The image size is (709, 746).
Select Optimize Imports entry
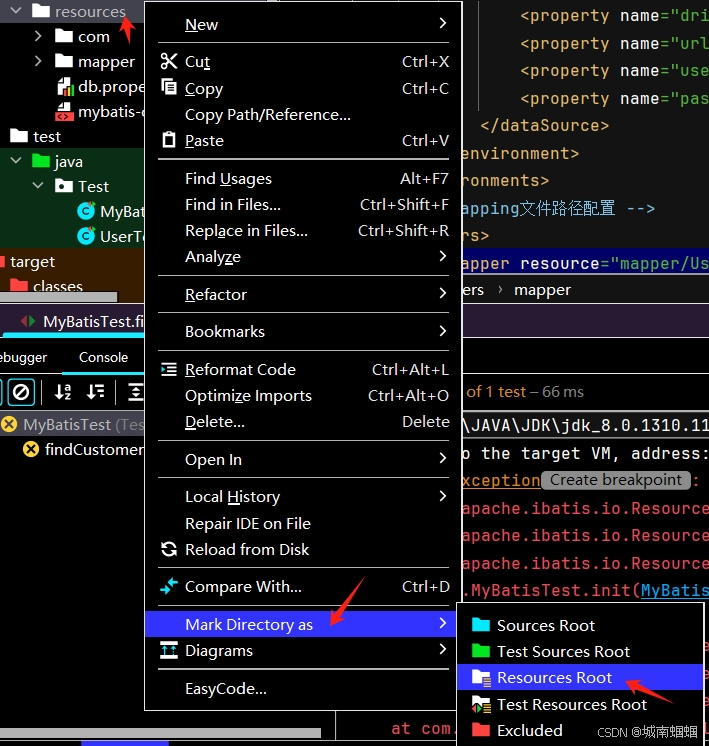[303, 395]
